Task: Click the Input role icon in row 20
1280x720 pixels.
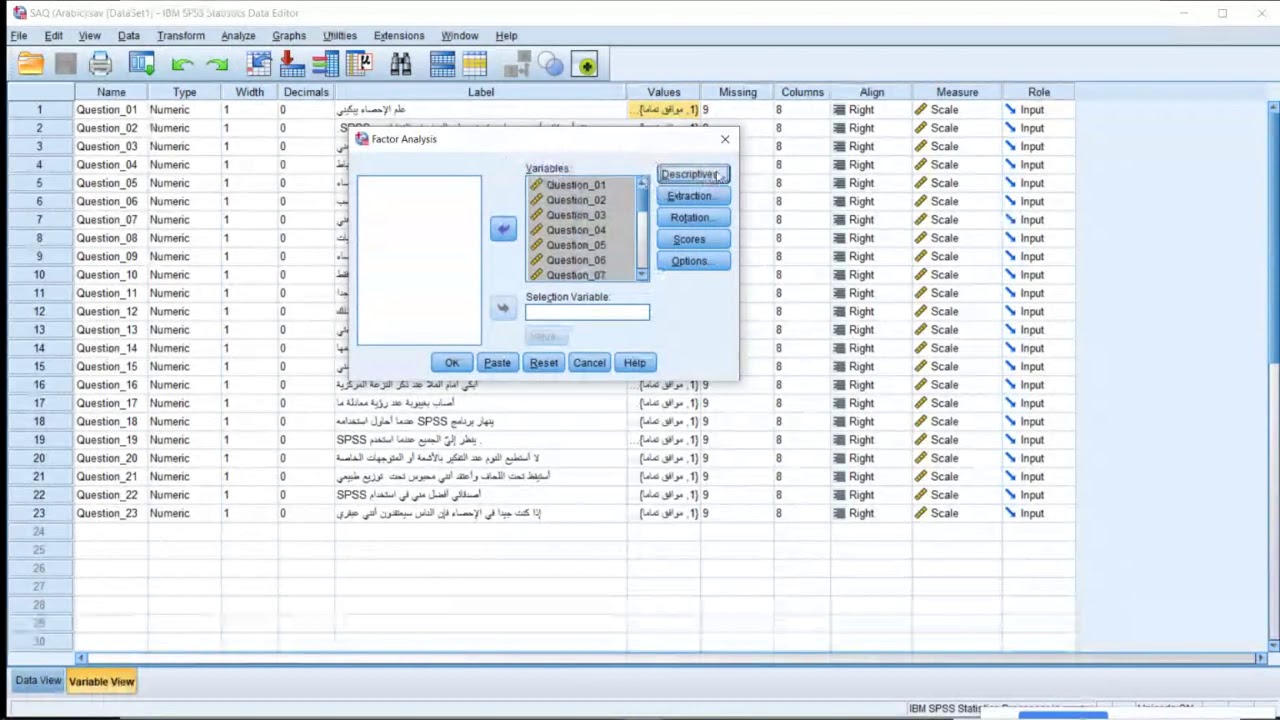Action: click(1010, 458)
